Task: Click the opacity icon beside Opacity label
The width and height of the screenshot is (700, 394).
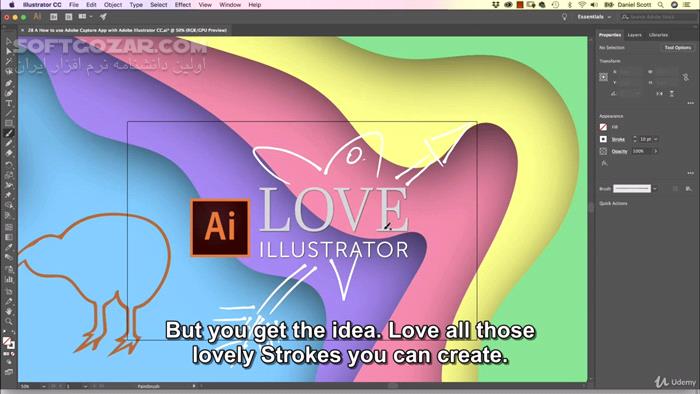Action: coord(604,151)
